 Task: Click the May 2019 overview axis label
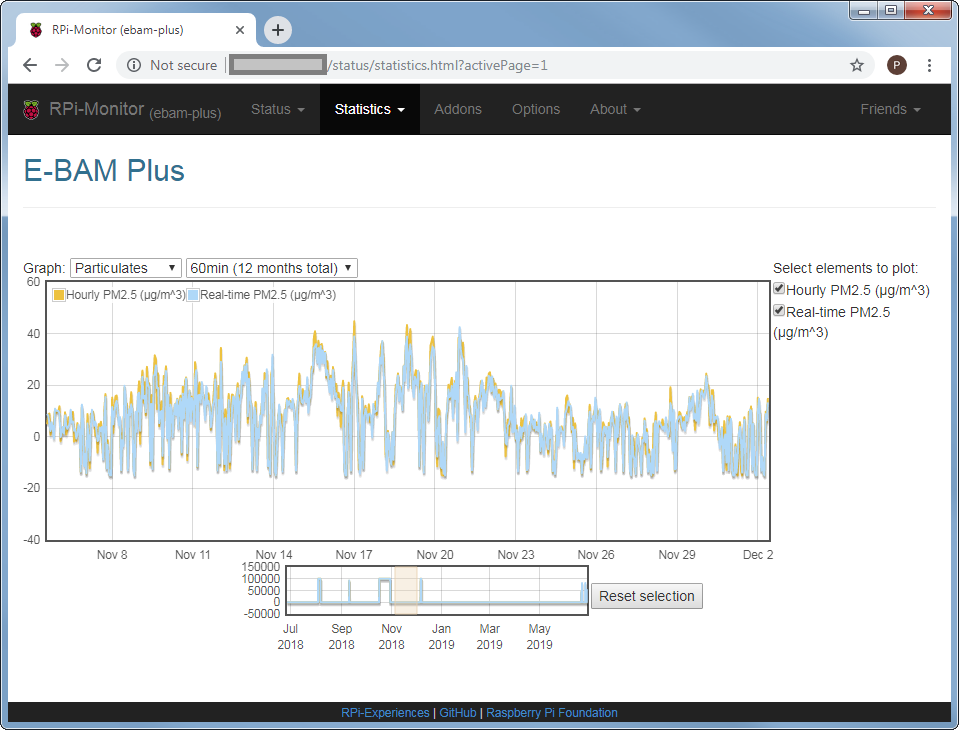539,636
